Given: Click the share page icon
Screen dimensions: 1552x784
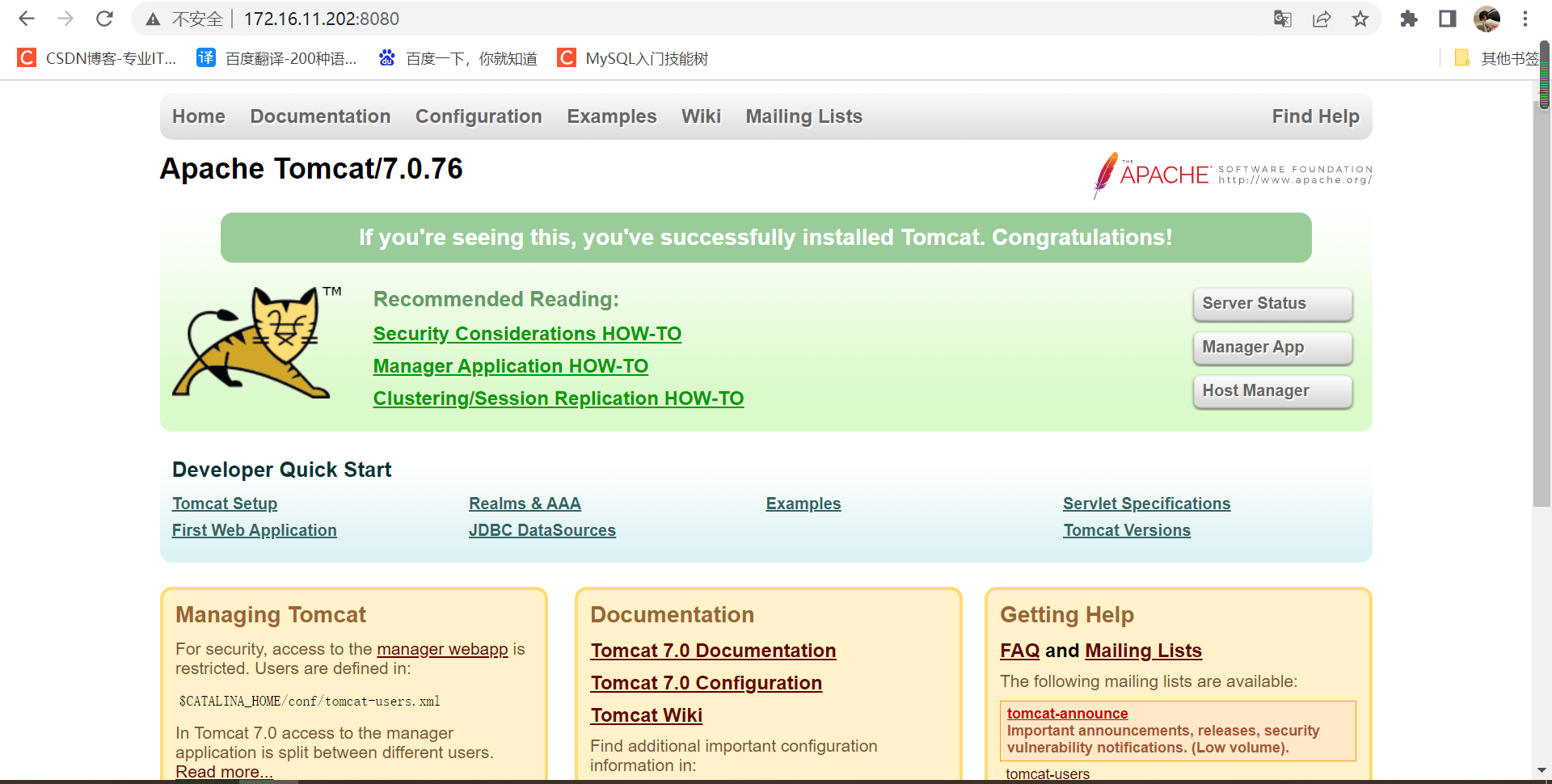Looking at the screenshot, I should tap(1322, 19).
